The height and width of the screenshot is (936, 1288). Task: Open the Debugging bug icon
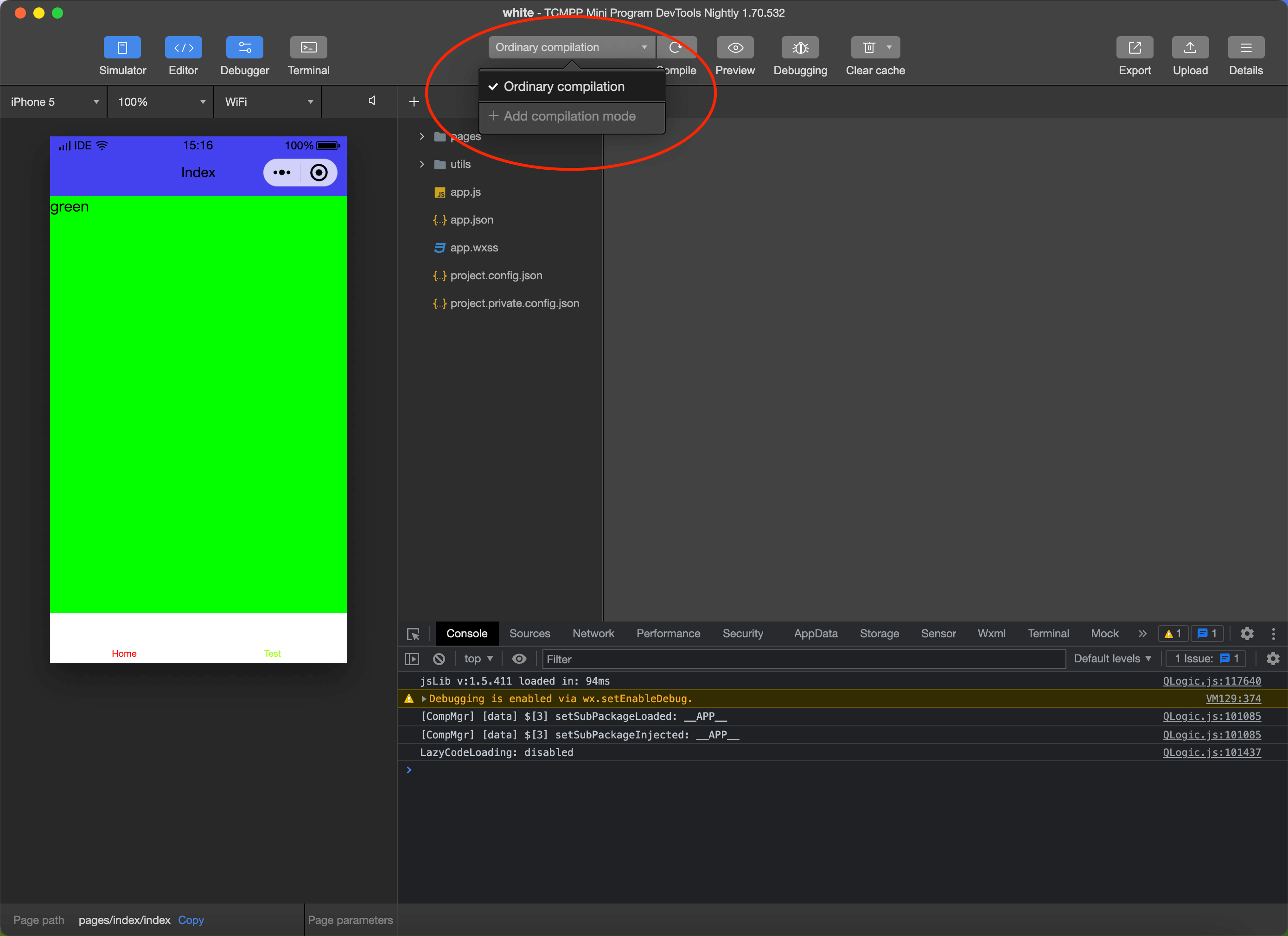[800, 48]
